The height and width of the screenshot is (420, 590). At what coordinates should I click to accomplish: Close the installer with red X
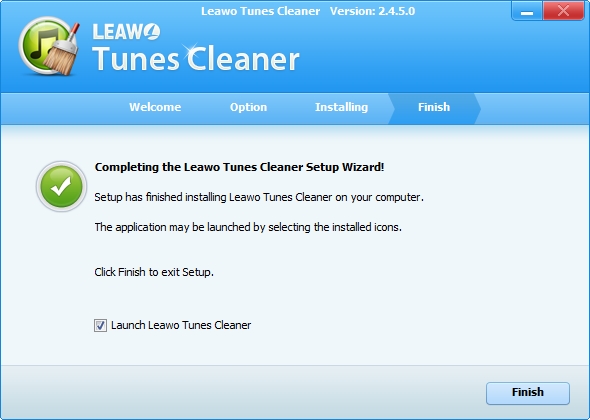pos(563,11)
